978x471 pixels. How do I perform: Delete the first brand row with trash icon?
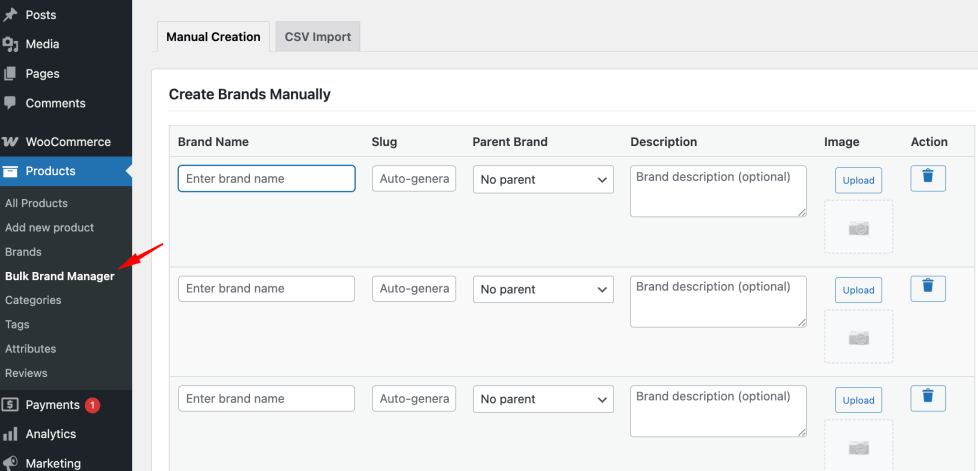tap(928, 178)
